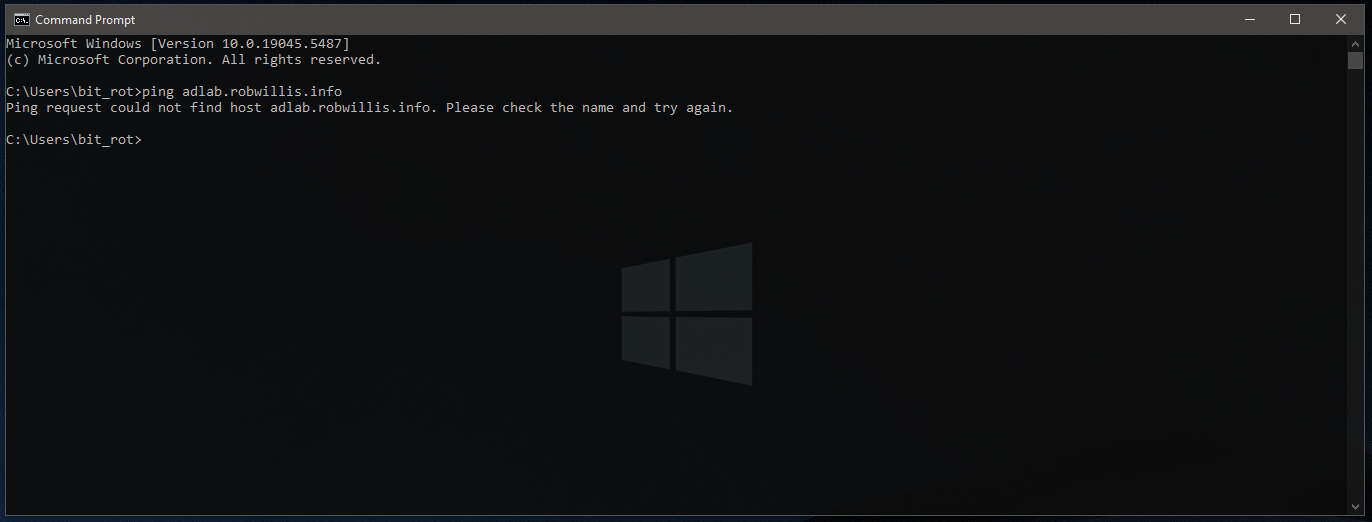Click the scrollbar up arrow
The image size is (1372, 522).
click(1355, 44)
